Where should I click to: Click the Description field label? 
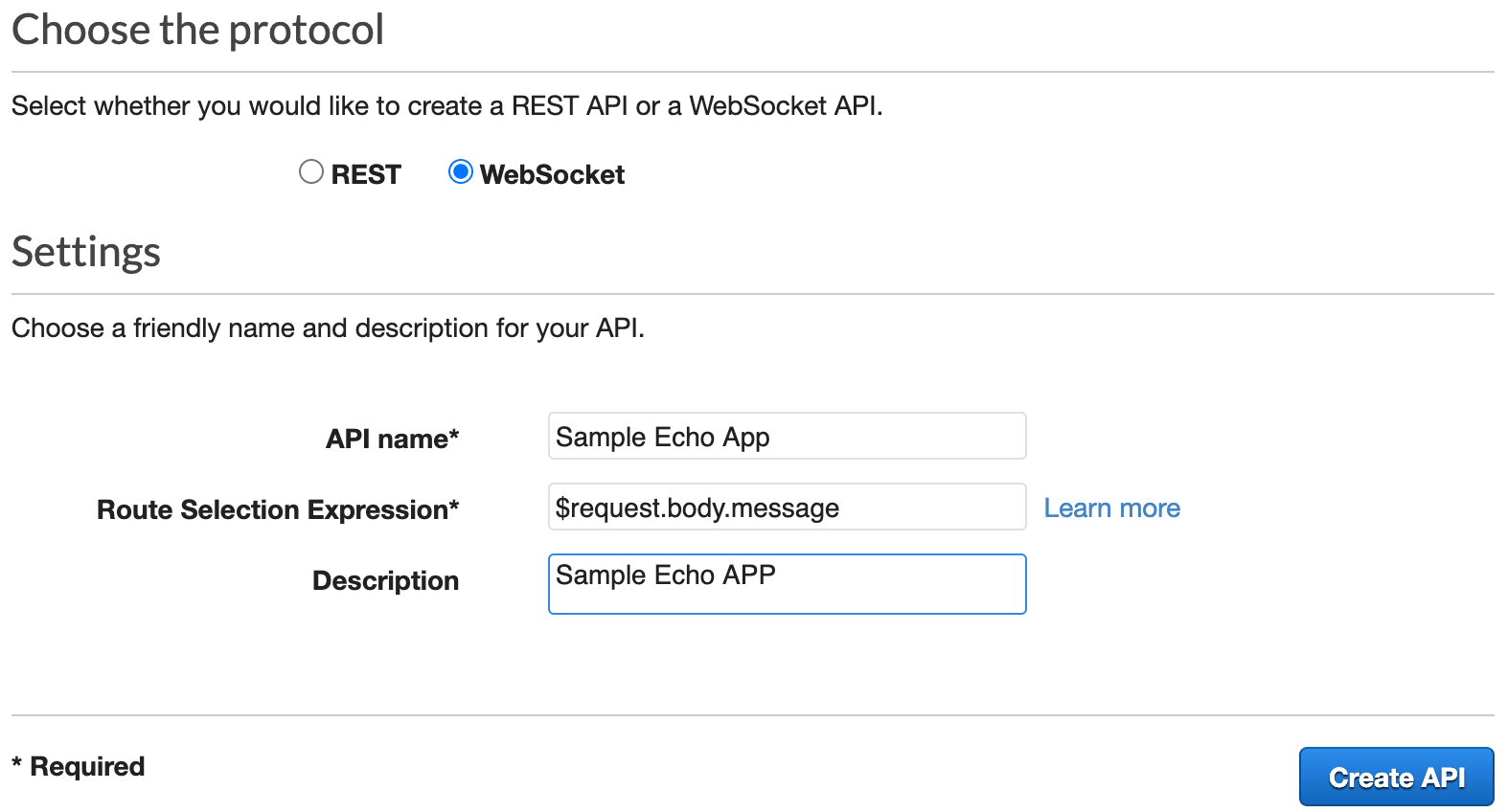pos(385,580)
